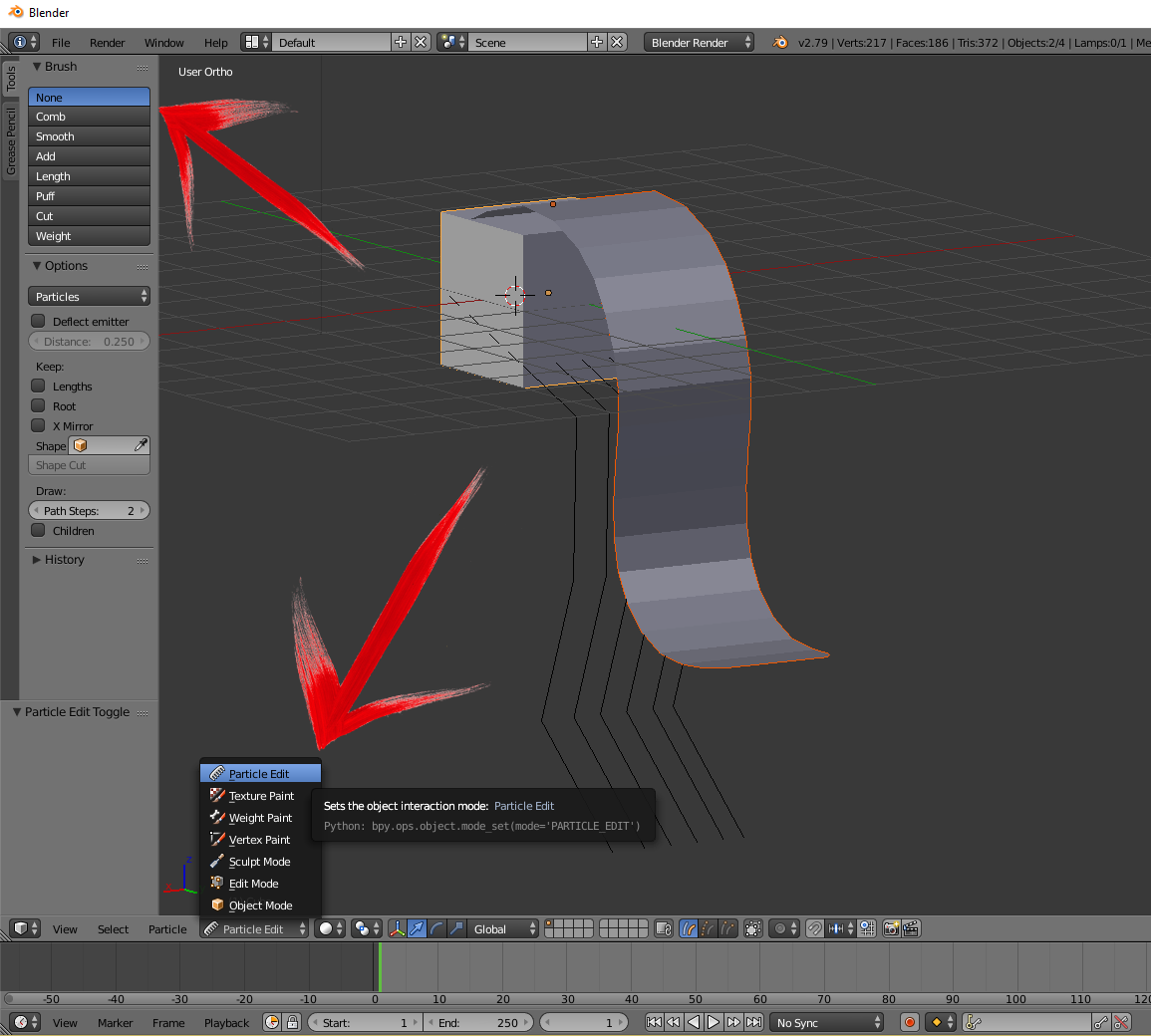
Task: Select Point particle select mode
Action: tap(709, 928)
